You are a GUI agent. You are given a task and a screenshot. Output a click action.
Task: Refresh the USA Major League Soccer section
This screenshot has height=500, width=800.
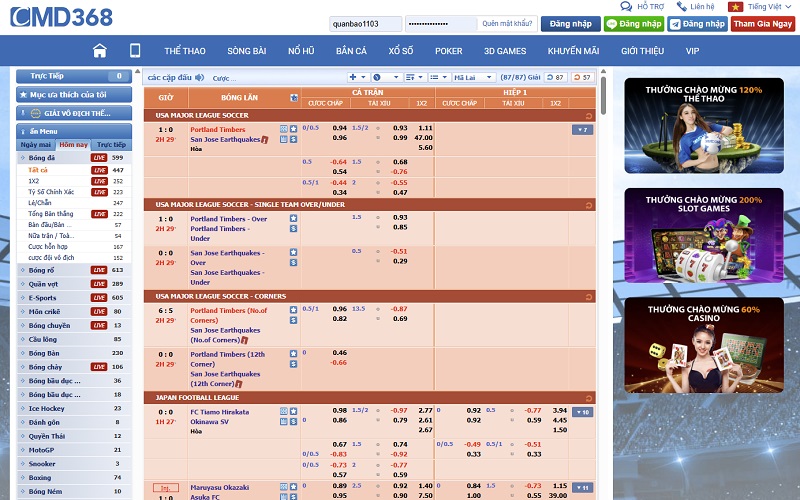[589, 116]
